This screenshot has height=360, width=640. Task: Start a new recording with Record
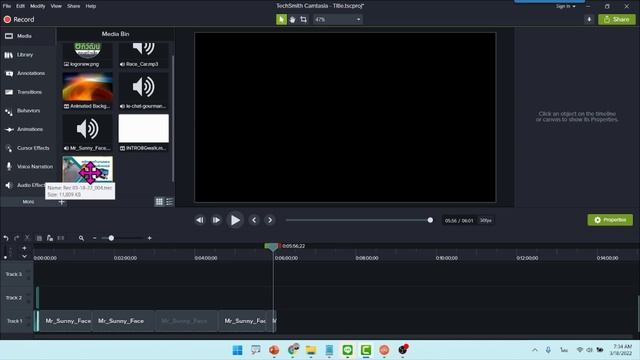tap(19, 20)
